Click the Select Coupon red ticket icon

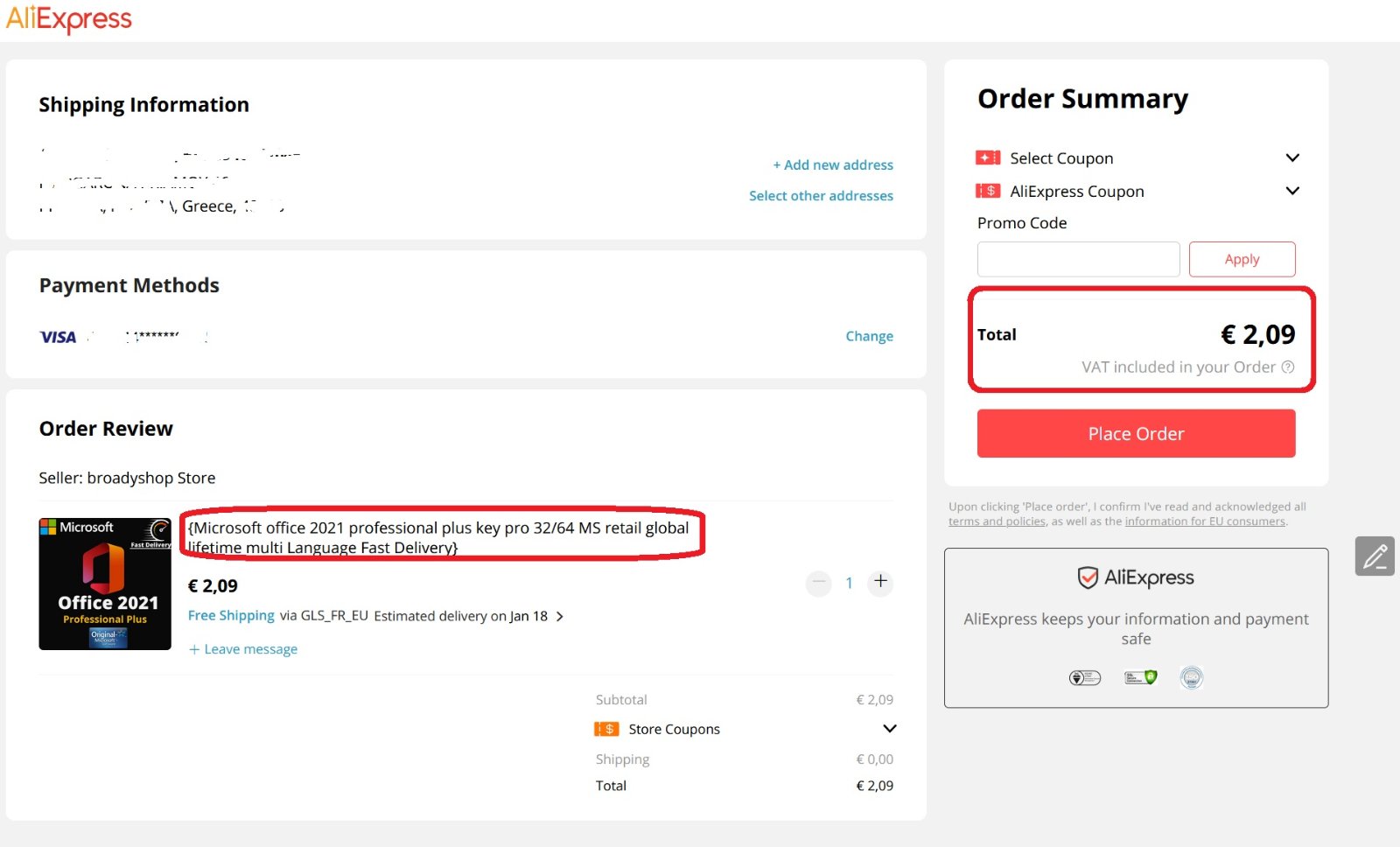pyautogui.click(x=988, y=157)
